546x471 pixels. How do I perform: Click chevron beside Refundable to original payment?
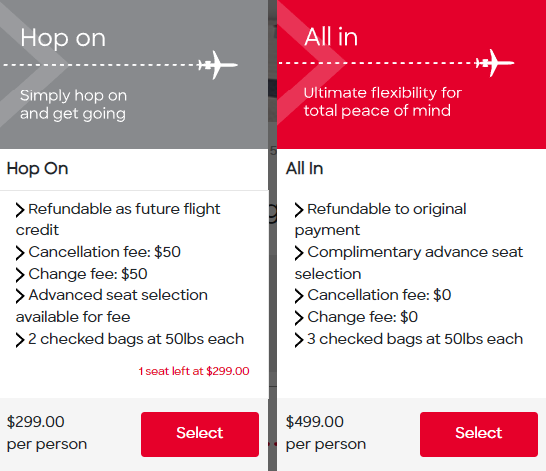click(299, 210)
